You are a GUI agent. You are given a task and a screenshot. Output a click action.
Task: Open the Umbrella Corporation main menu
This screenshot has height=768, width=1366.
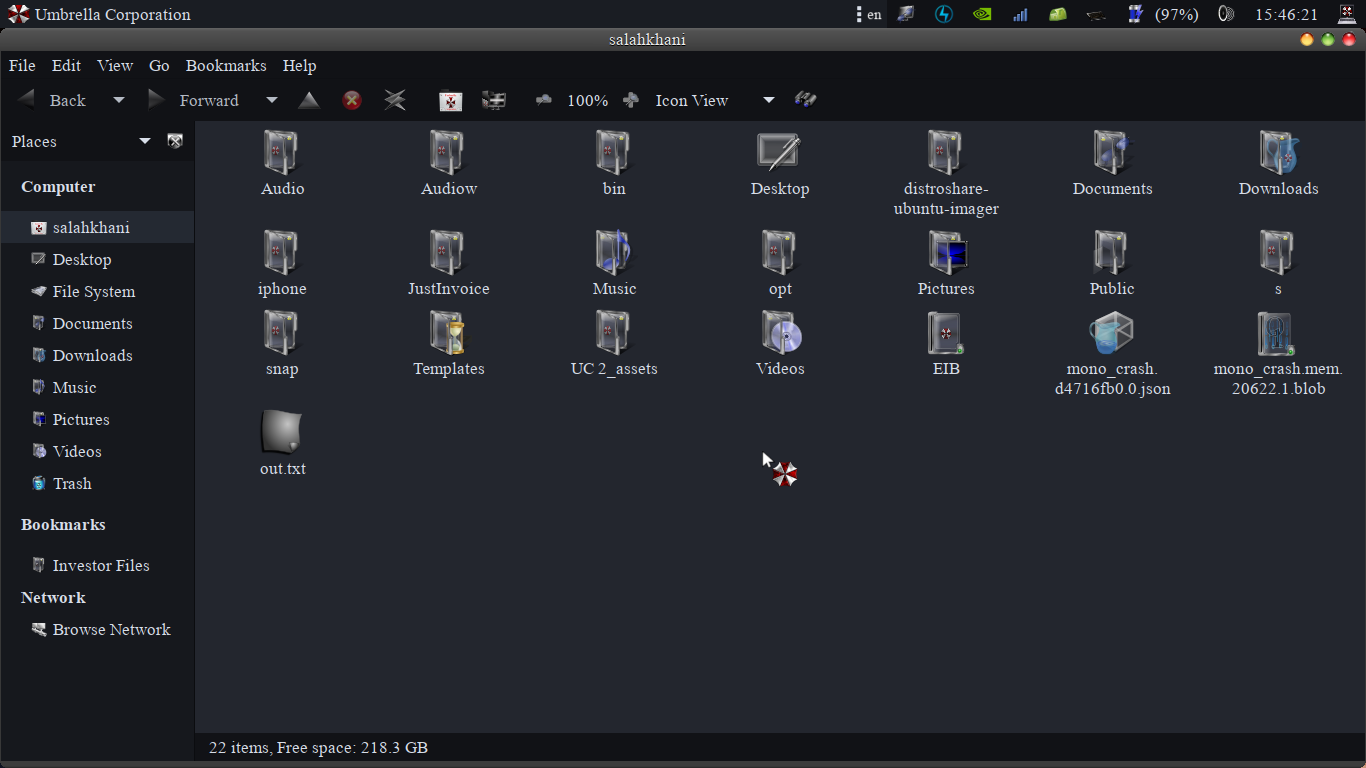click(x=99, y=14)
